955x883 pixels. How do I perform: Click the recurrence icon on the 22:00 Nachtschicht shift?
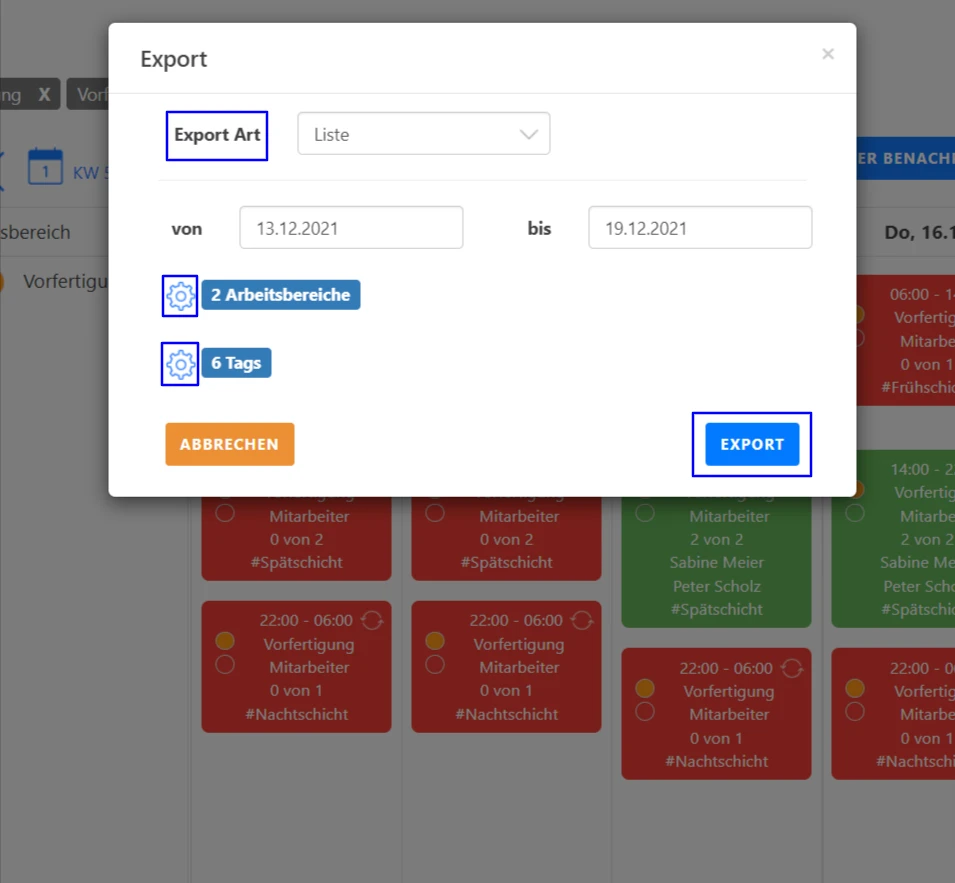pos(372,619)
